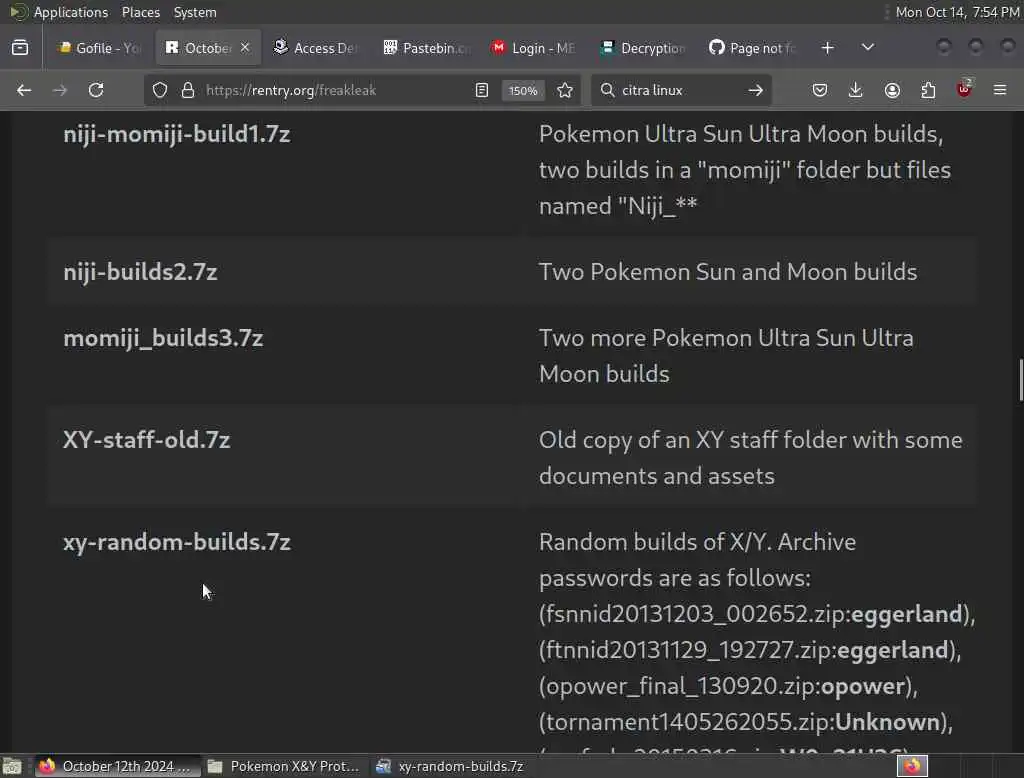Switch to Pokemon X&Y Prot... folder window
Image resolution: width=1024 pixels, height=778 pixels.
(x=283, y=766)
